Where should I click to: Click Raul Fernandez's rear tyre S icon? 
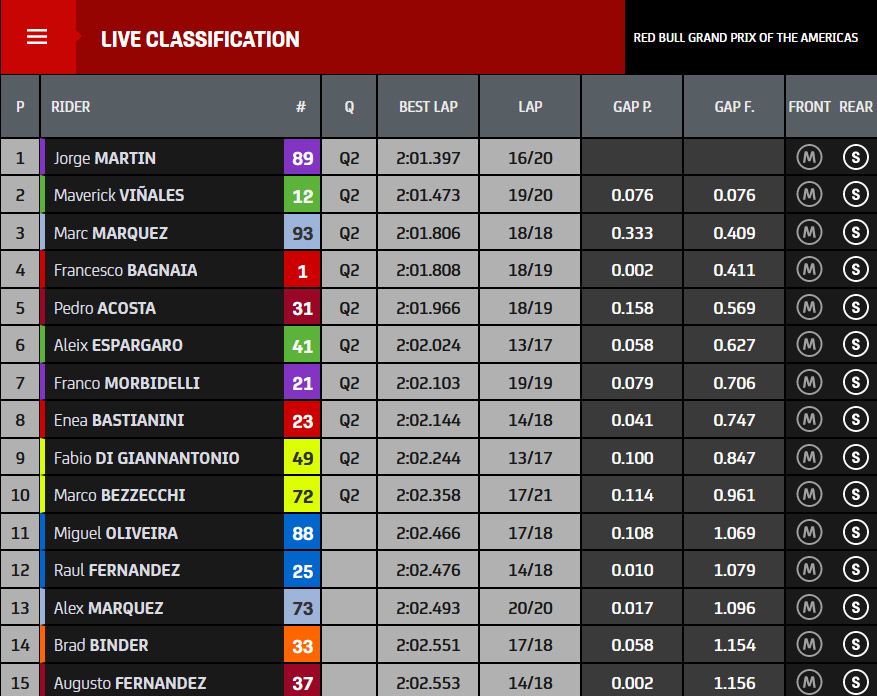[x=855, y=570]
